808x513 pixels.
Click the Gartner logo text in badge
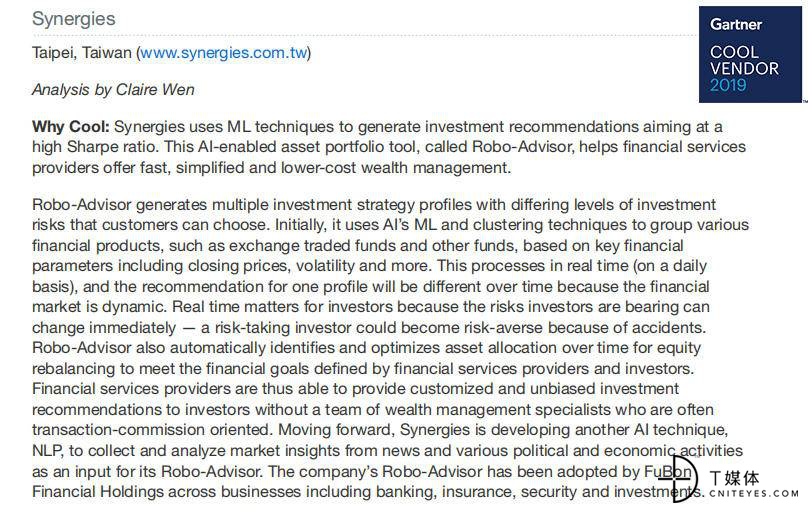point(735,24)
